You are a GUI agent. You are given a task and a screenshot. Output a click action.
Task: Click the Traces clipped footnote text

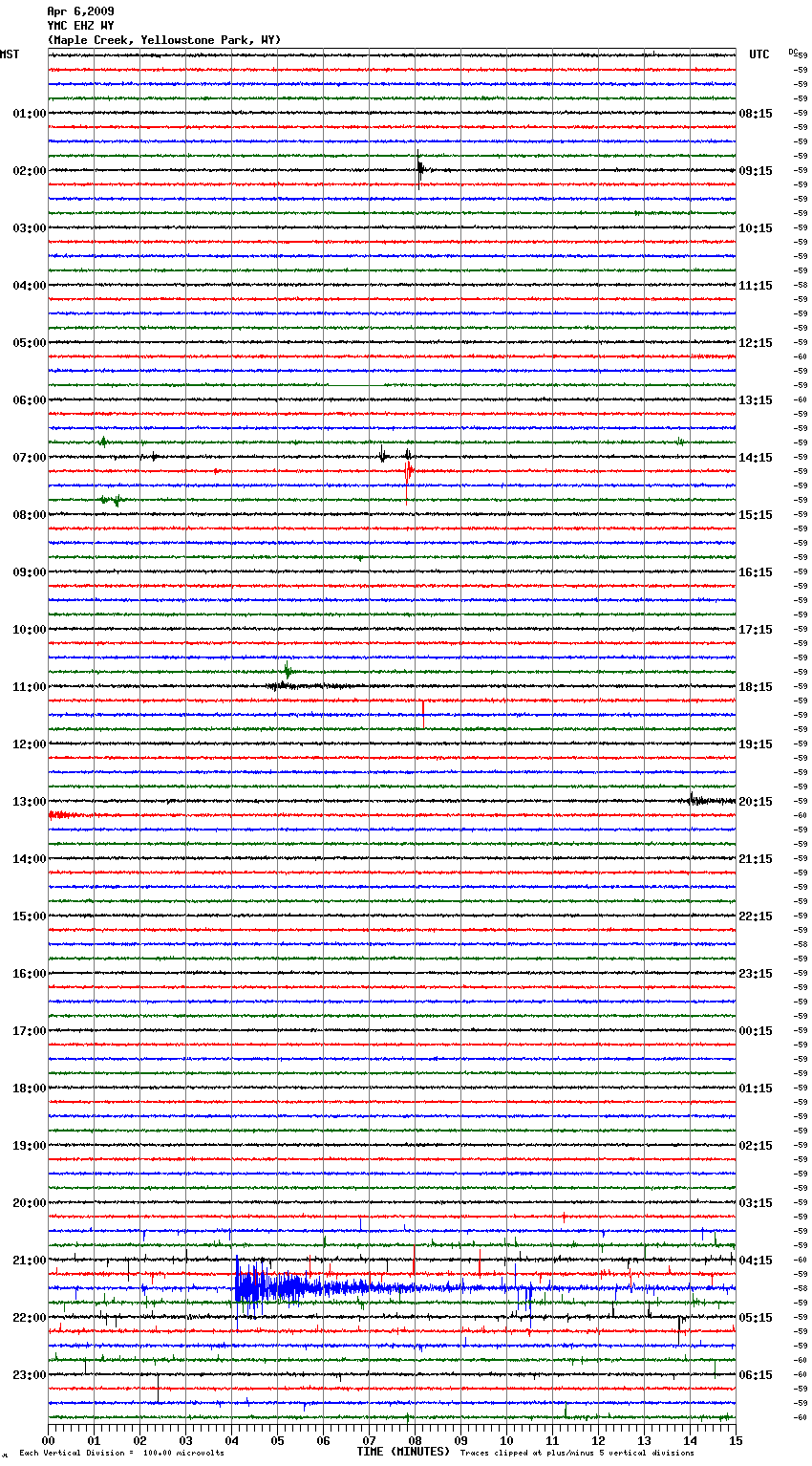(x=577, y=1454)
